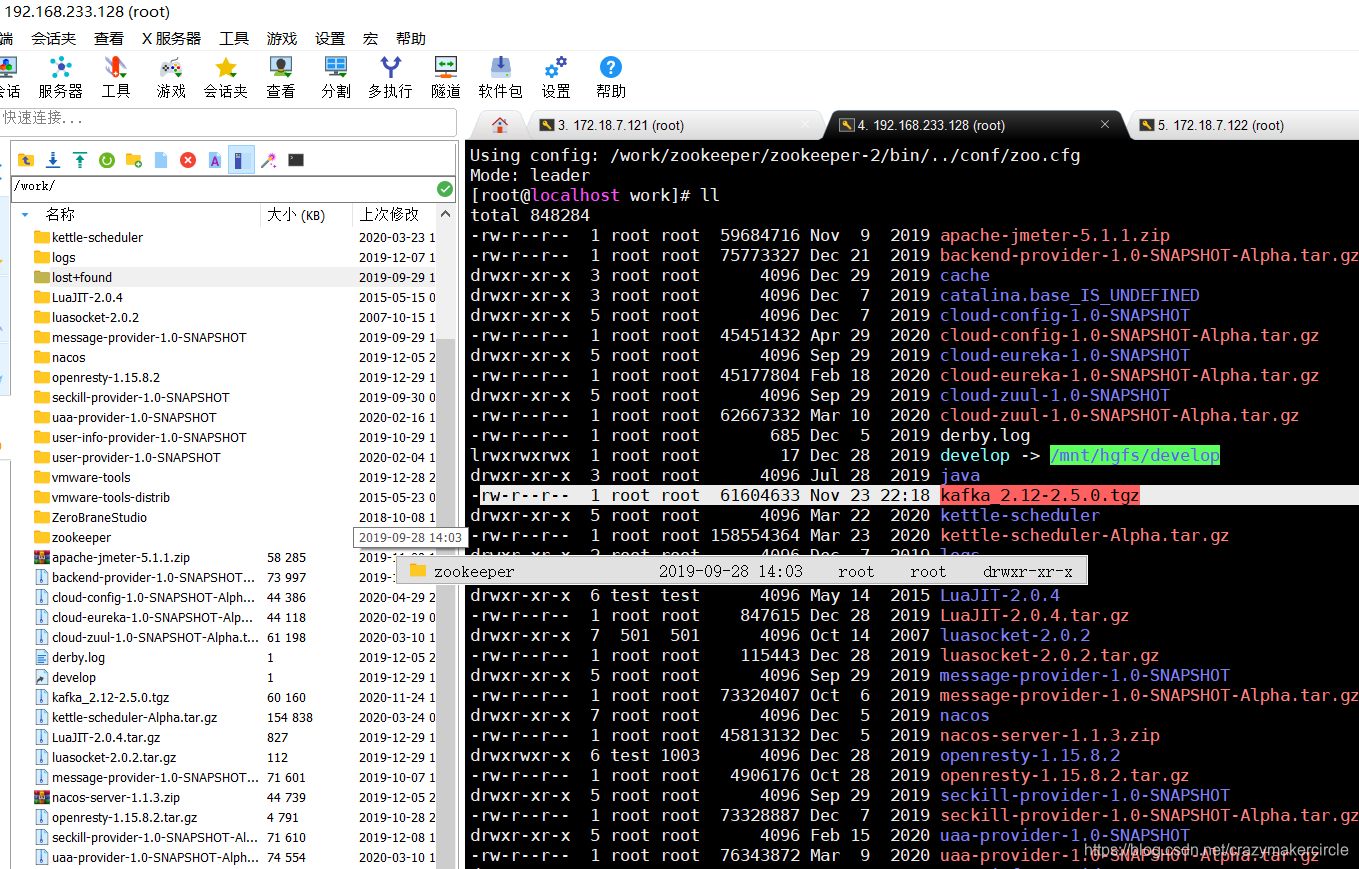The width and height of the screenshot is (1359, 869).
Task: Select the kettle-scheduler folder in file list
Action: (x=97, y=237)
